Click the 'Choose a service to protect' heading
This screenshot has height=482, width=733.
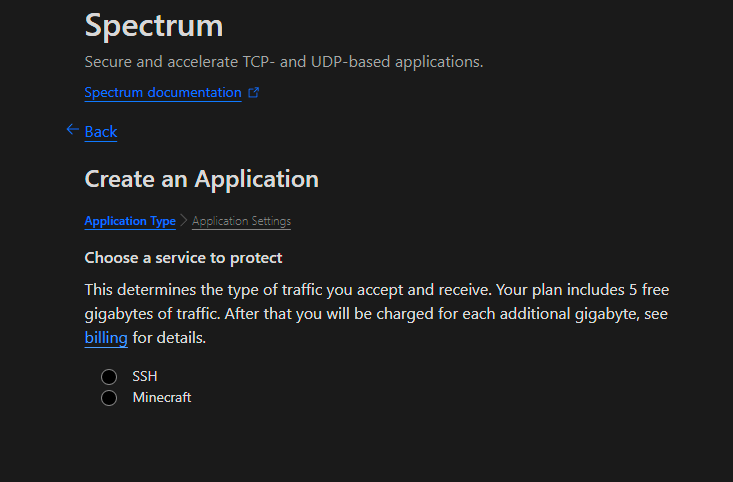point(183,258)
